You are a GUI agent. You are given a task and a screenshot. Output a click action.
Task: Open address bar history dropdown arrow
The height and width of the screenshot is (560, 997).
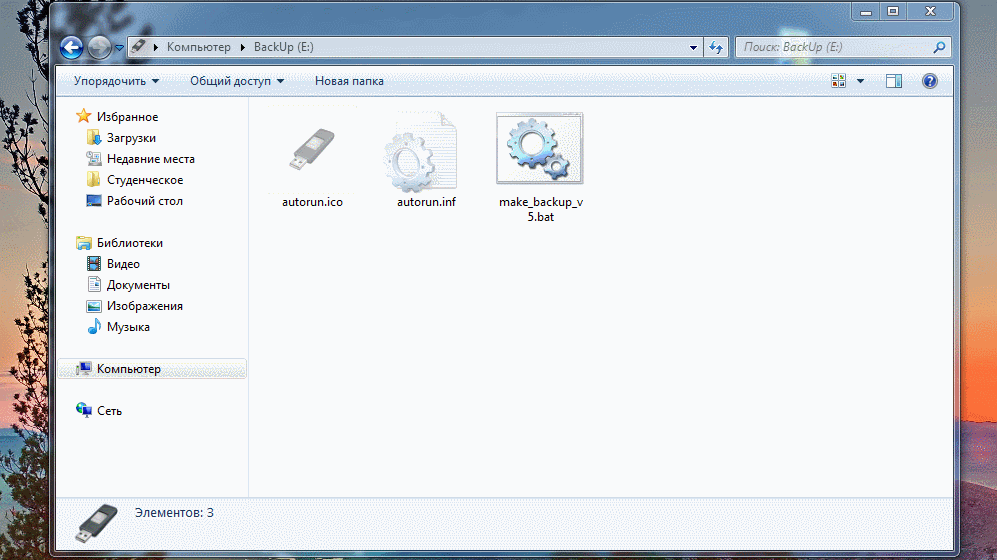[693, 47]
